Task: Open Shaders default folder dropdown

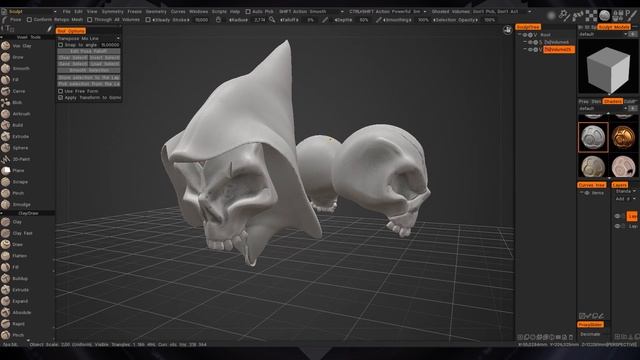Action: point(603,109)
